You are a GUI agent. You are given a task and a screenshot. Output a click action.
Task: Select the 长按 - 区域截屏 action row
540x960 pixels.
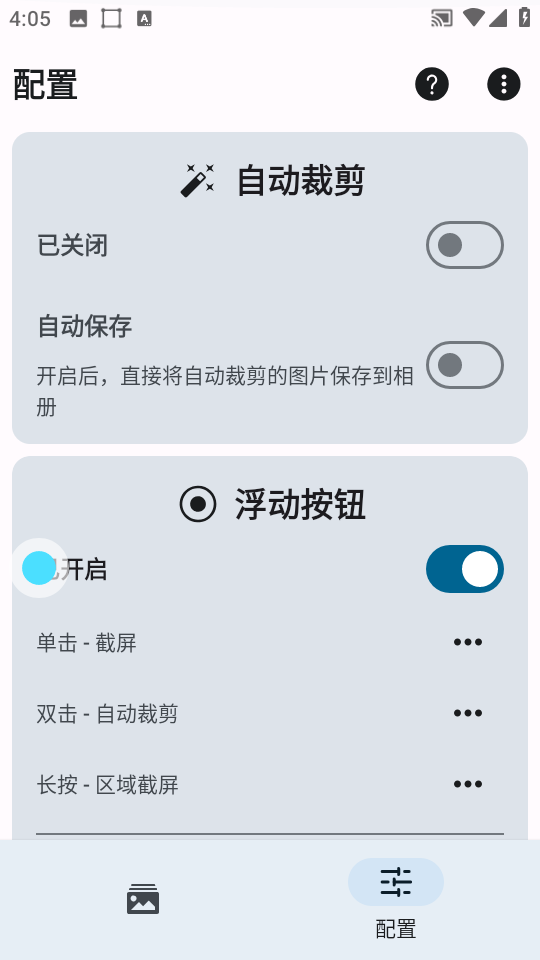270,784
